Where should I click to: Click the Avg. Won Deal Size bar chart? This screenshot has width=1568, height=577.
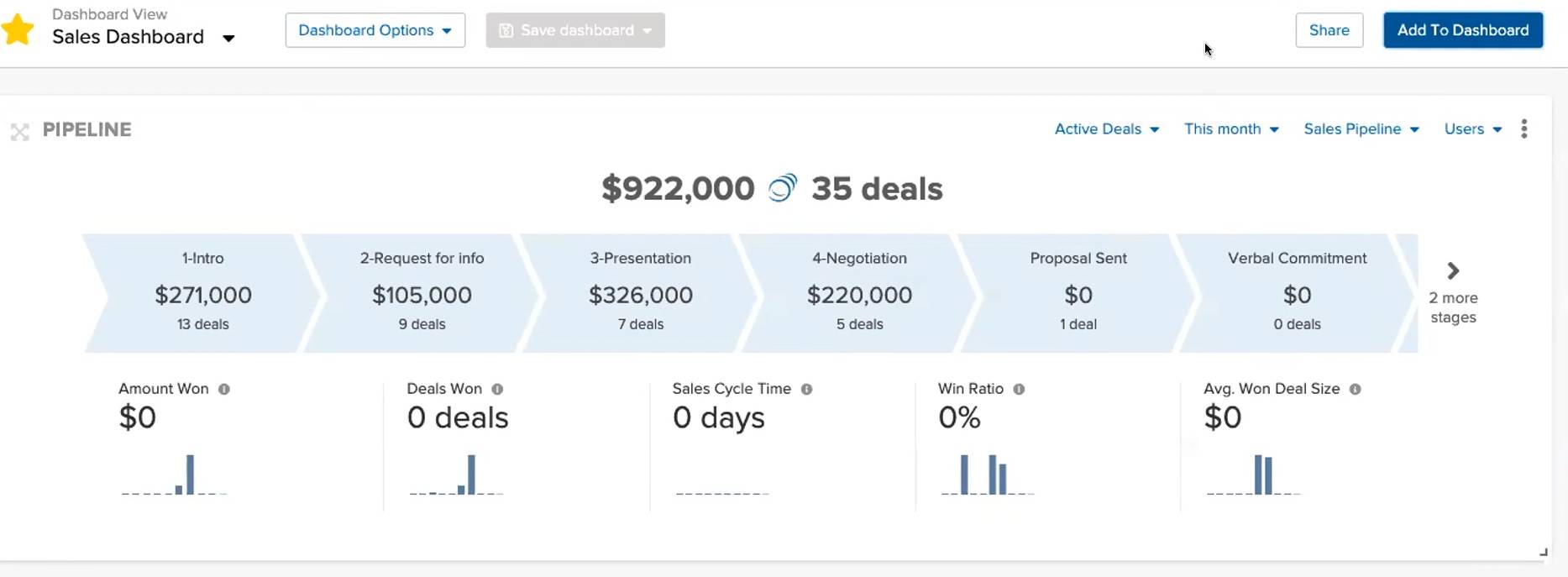(1253, 475)
